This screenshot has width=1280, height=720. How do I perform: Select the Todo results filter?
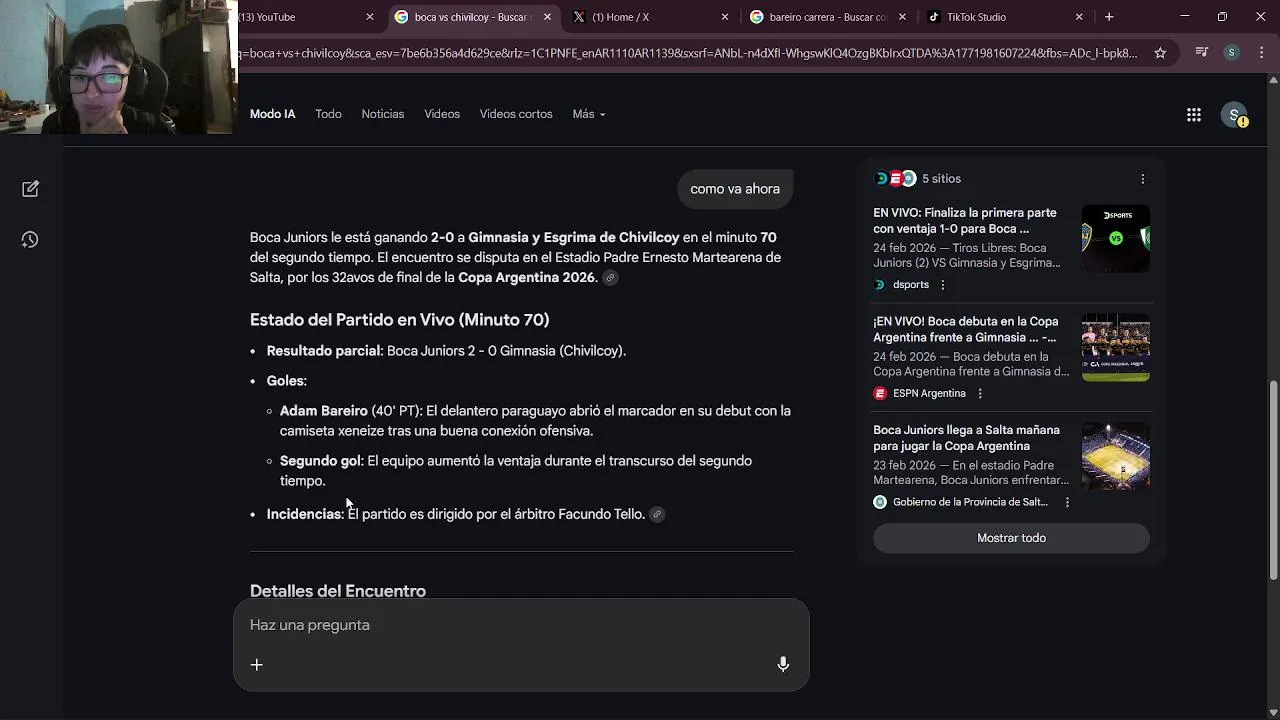(328, 114)
